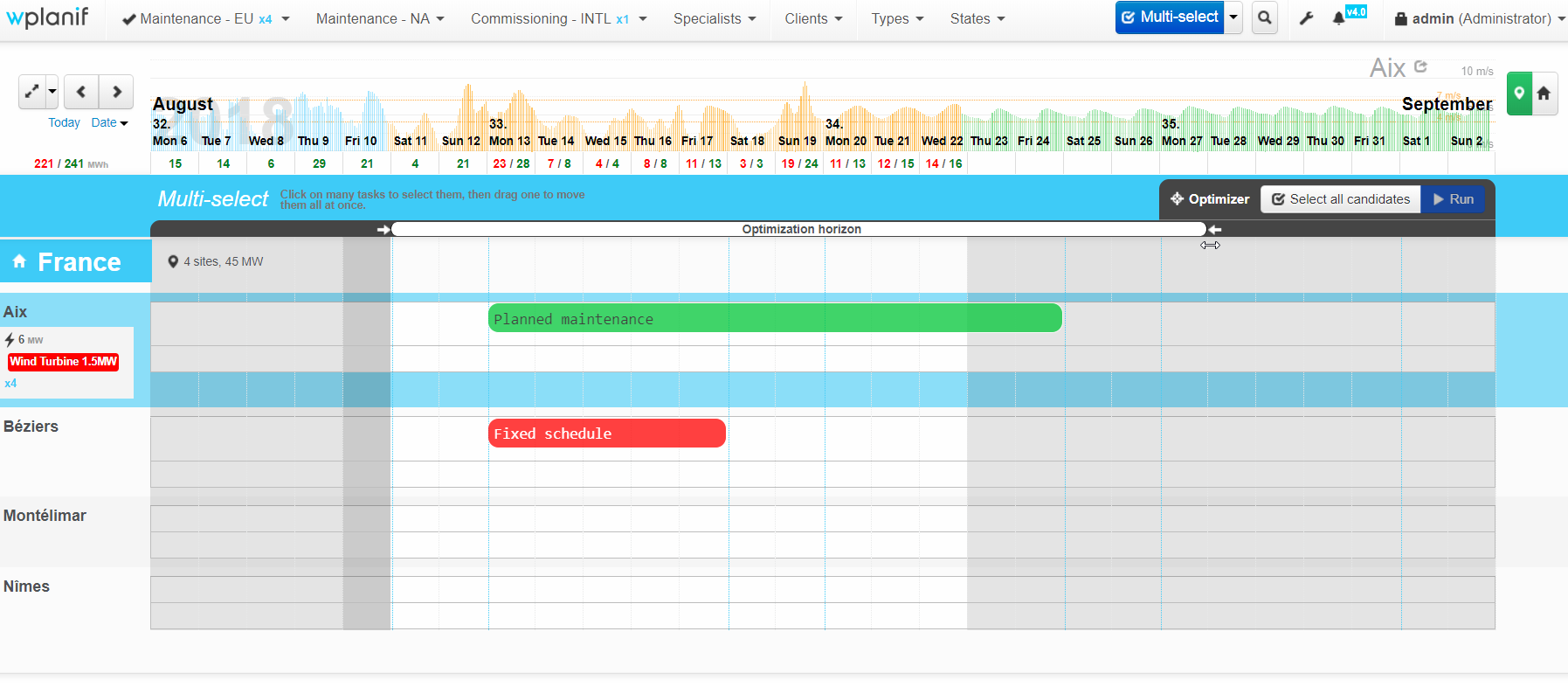Open the wrench settings icon
Screen dimensions: 1568x687
click(1306, 18)
